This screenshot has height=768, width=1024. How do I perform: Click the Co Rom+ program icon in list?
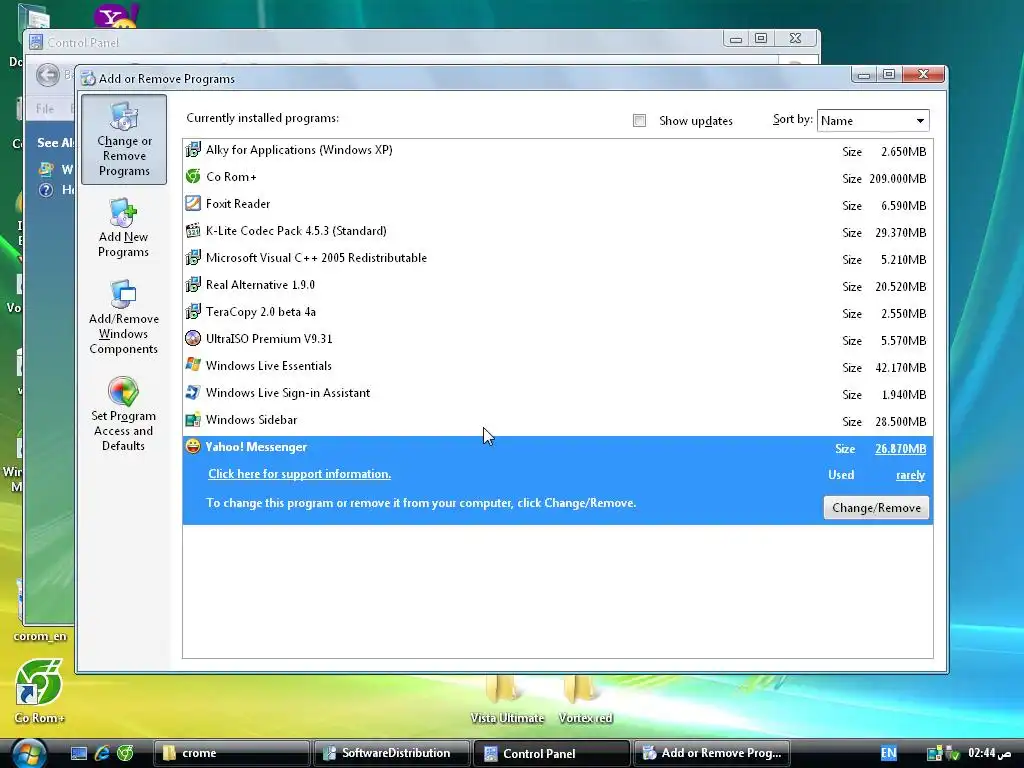coord(193,176)
